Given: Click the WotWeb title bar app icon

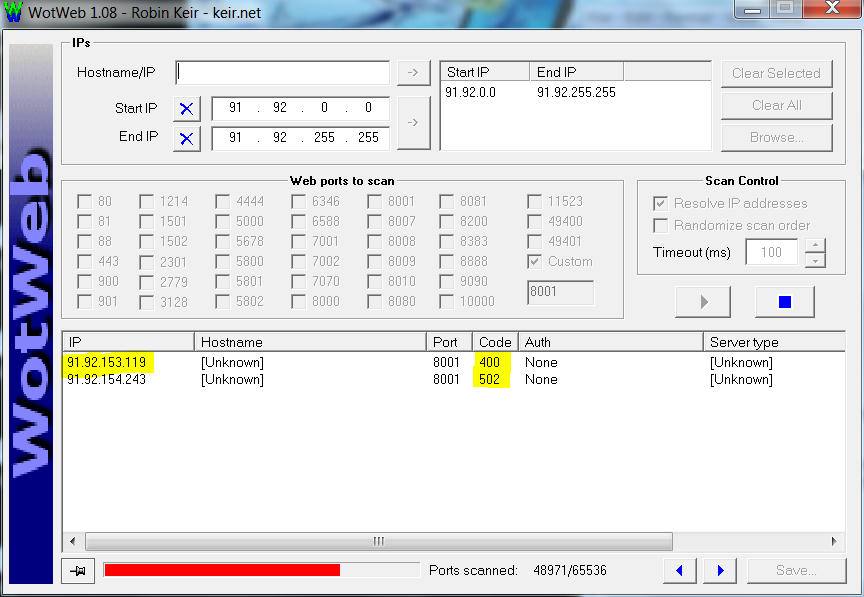Looking at the screenshot, I should [13, 12].
